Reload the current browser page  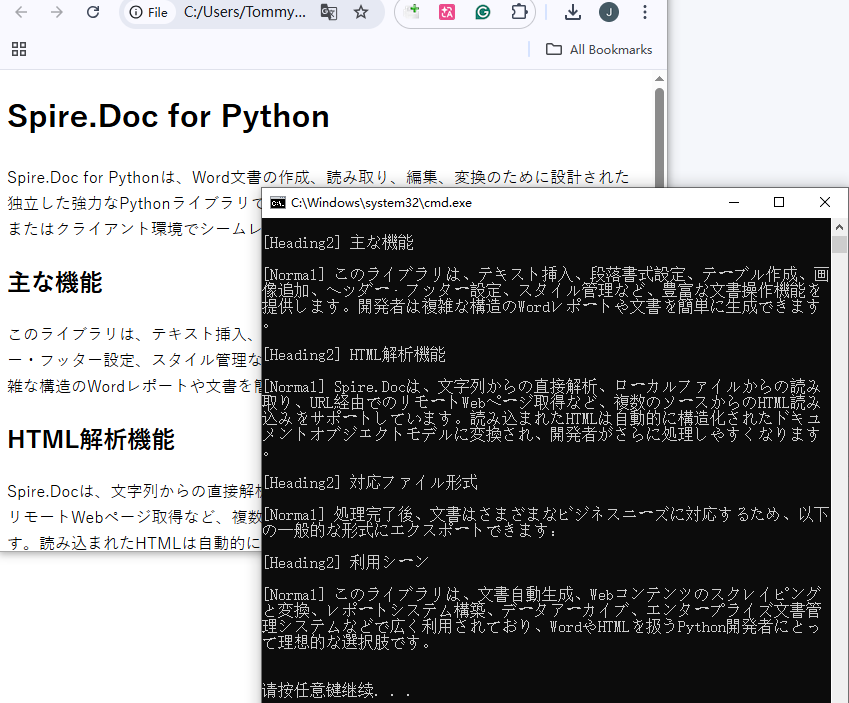93,12
